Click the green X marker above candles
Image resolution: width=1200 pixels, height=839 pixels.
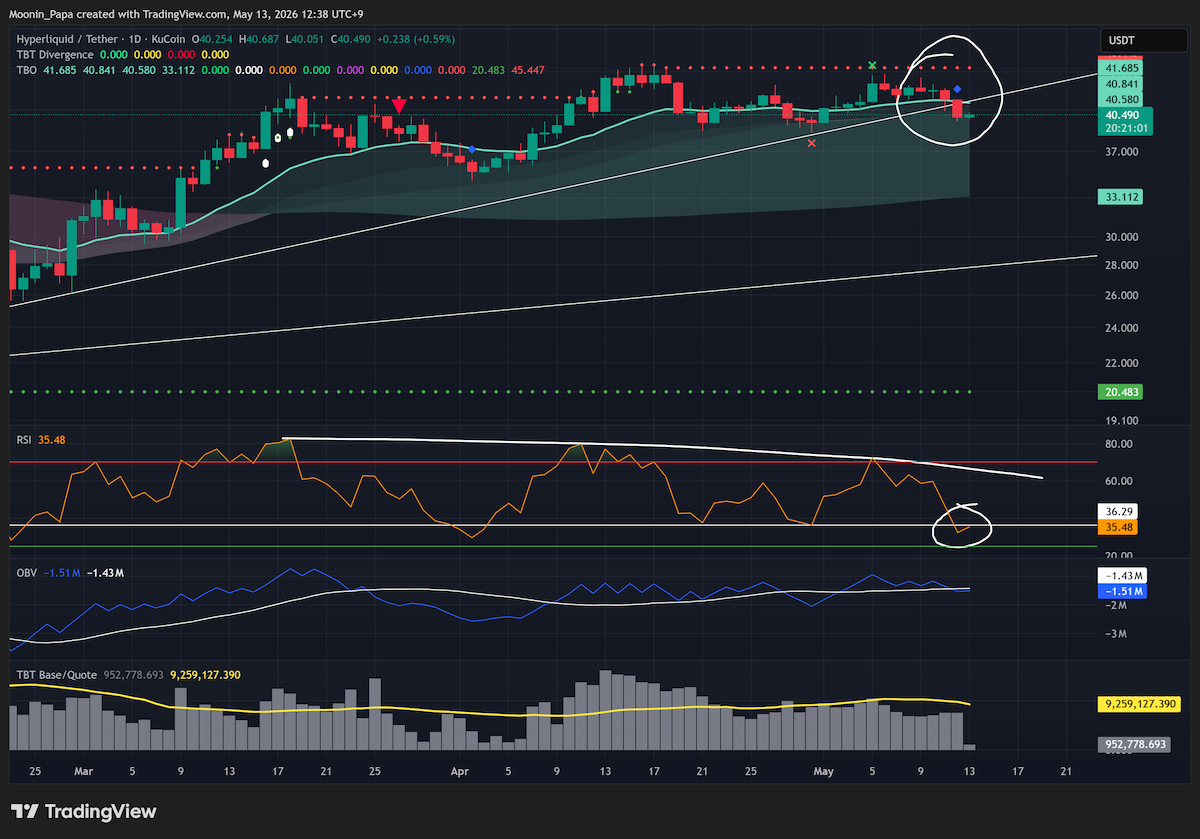coord(872,65)
